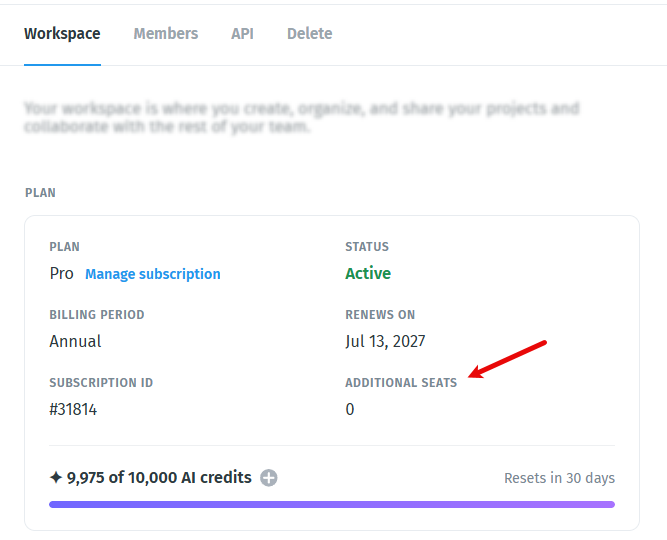Open the Manage subscription link
The height and width of the screenshot is (540, 667).
point(153,274)
